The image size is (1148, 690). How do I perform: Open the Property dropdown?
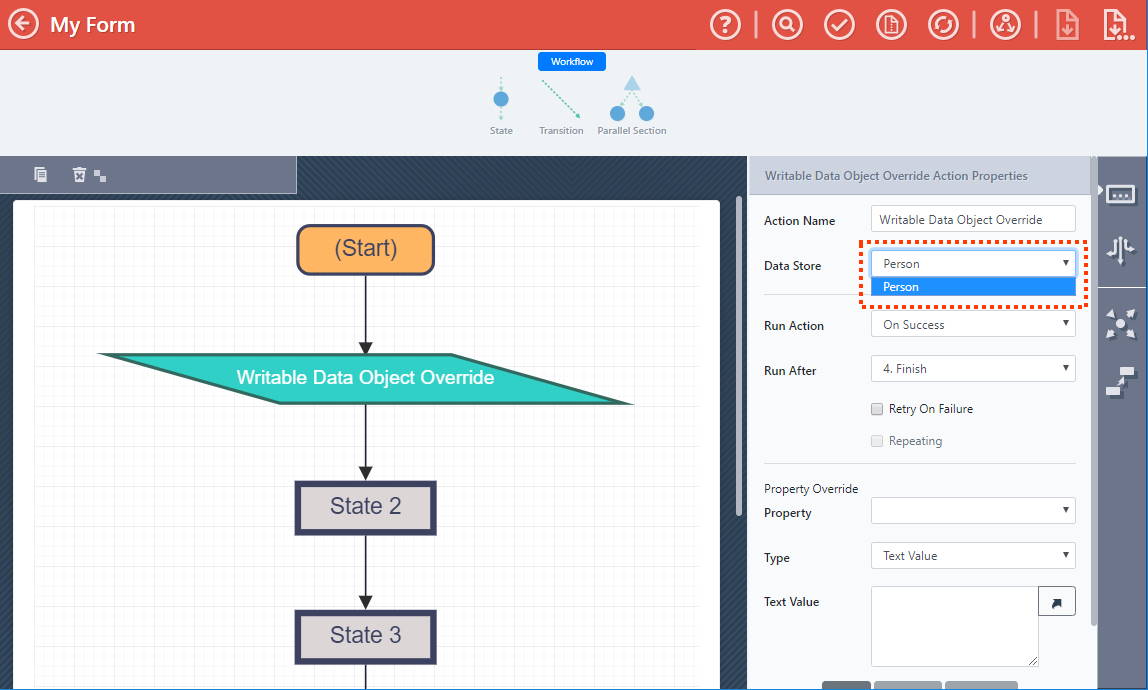click(x=973, y=511)
